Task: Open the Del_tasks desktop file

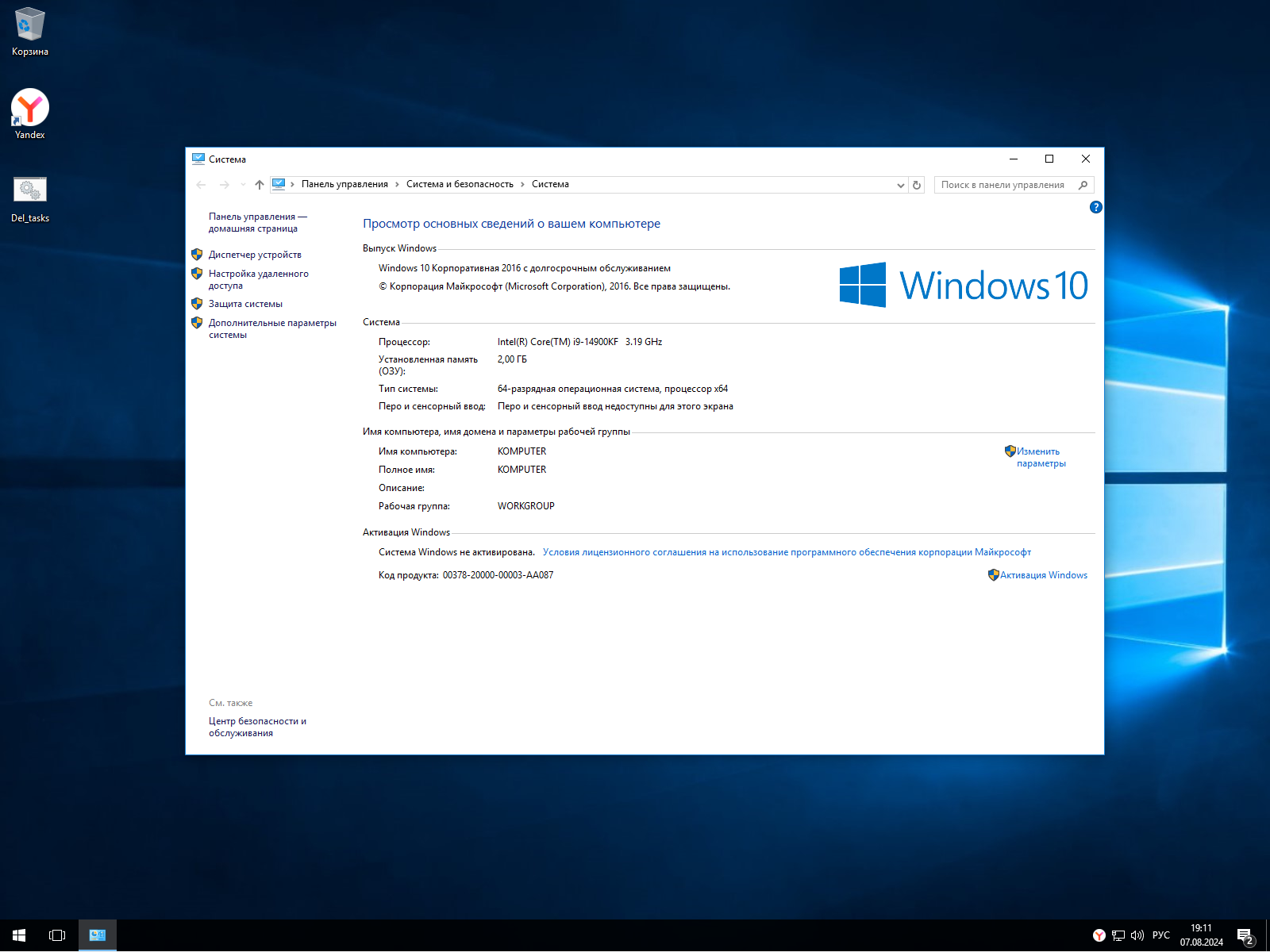Action: tap(30, 199)
